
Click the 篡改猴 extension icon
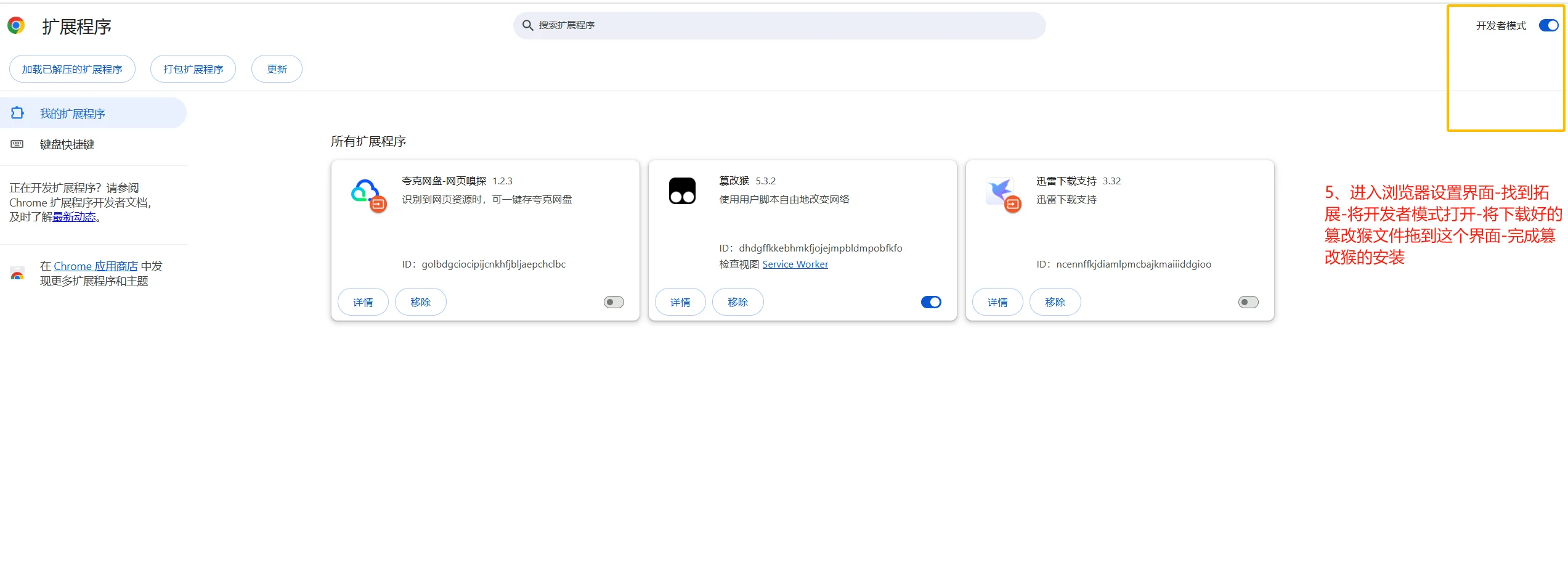tap(683, 190)
